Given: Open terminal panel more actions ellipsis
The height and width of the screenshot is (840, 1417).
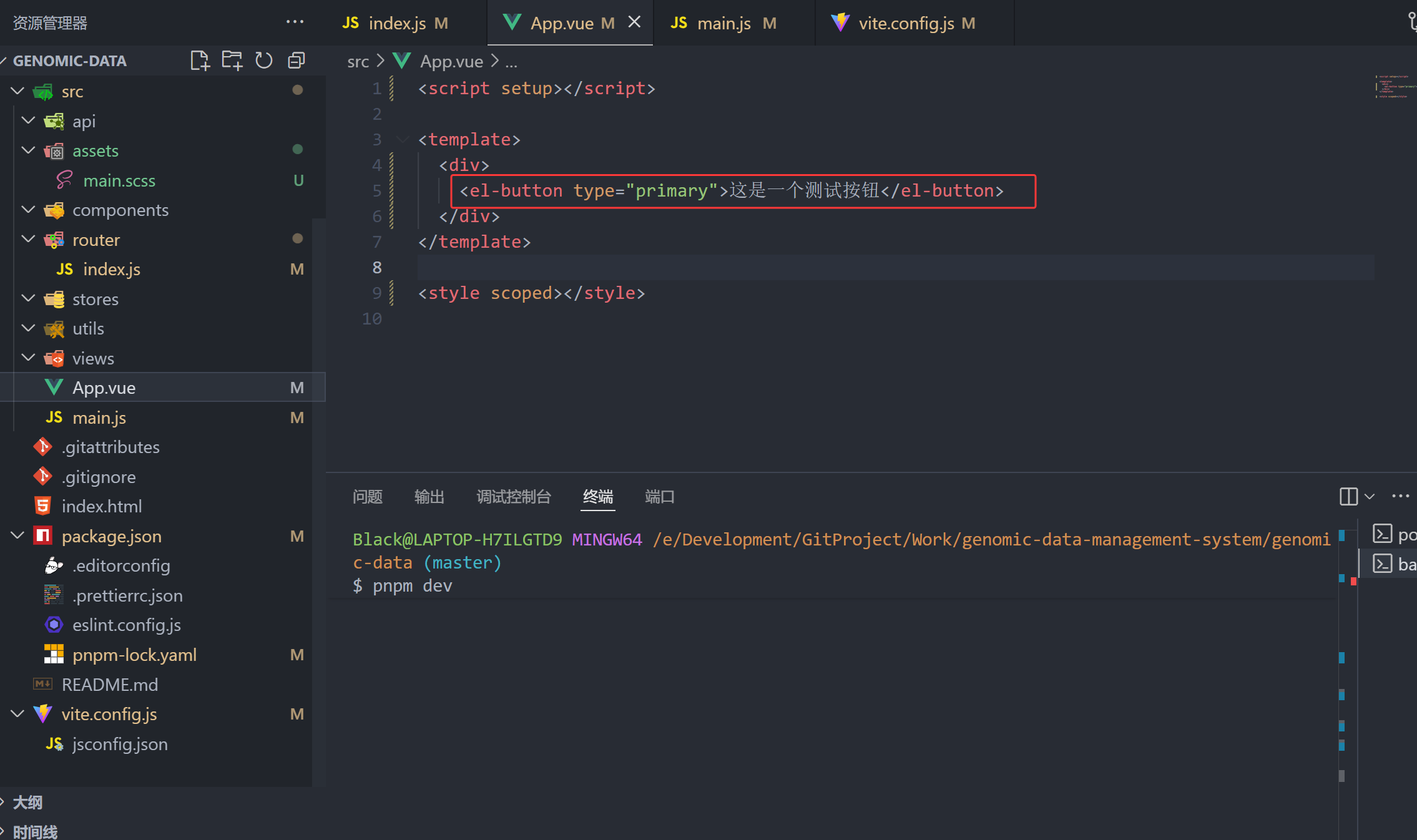Looking at the screenshot, I should tap(1400, 497).
